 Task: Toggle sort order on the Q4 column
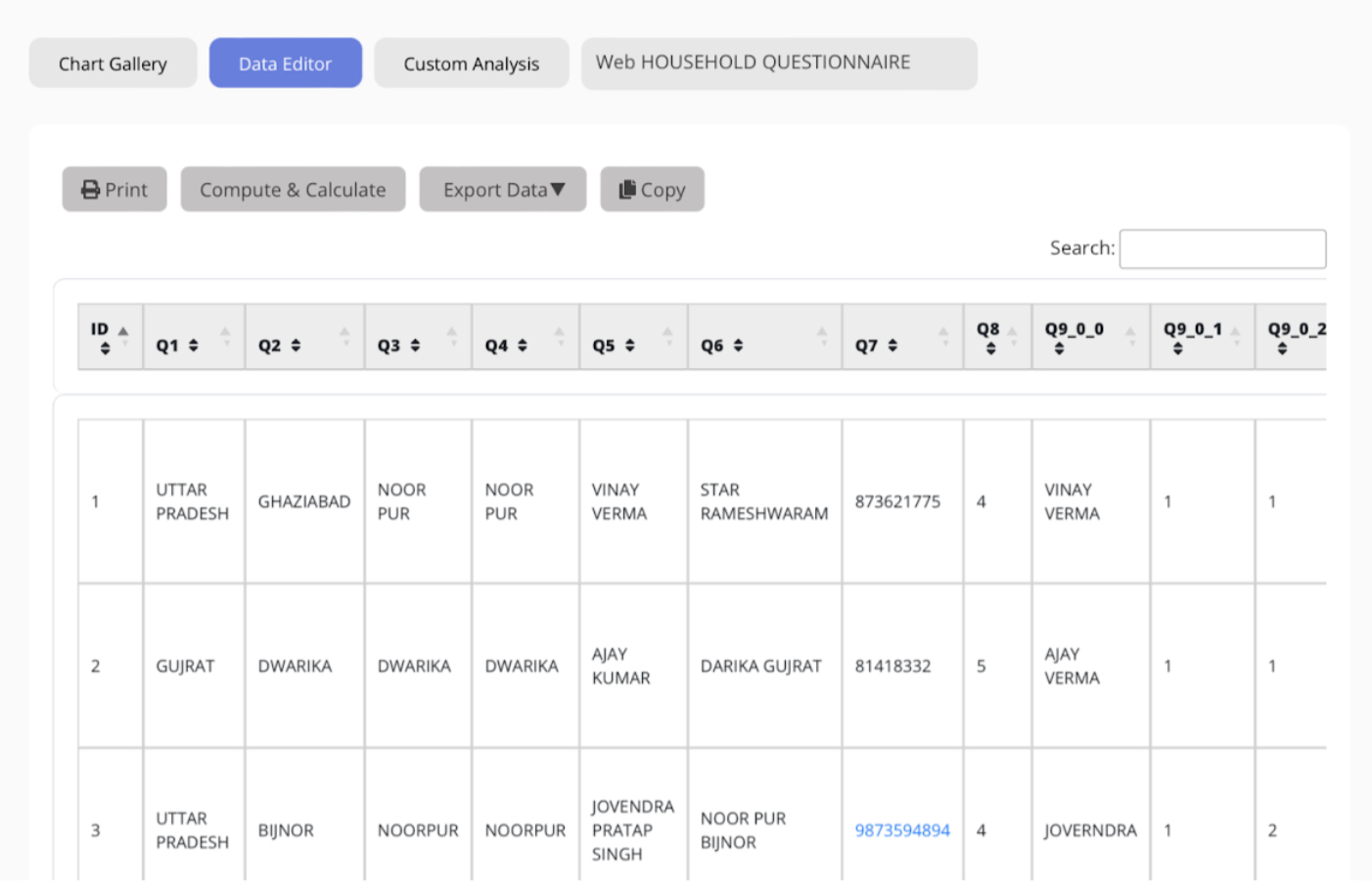coord(520,344)
